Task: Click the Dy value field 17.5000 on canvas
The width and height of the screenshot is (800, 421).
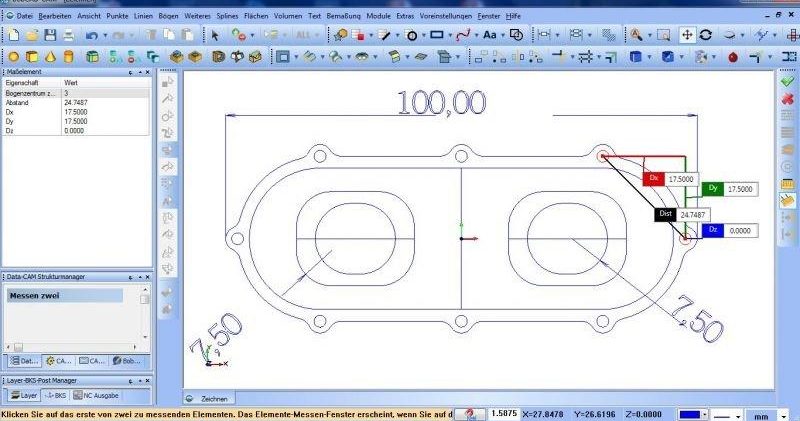Action: [741, 189]
